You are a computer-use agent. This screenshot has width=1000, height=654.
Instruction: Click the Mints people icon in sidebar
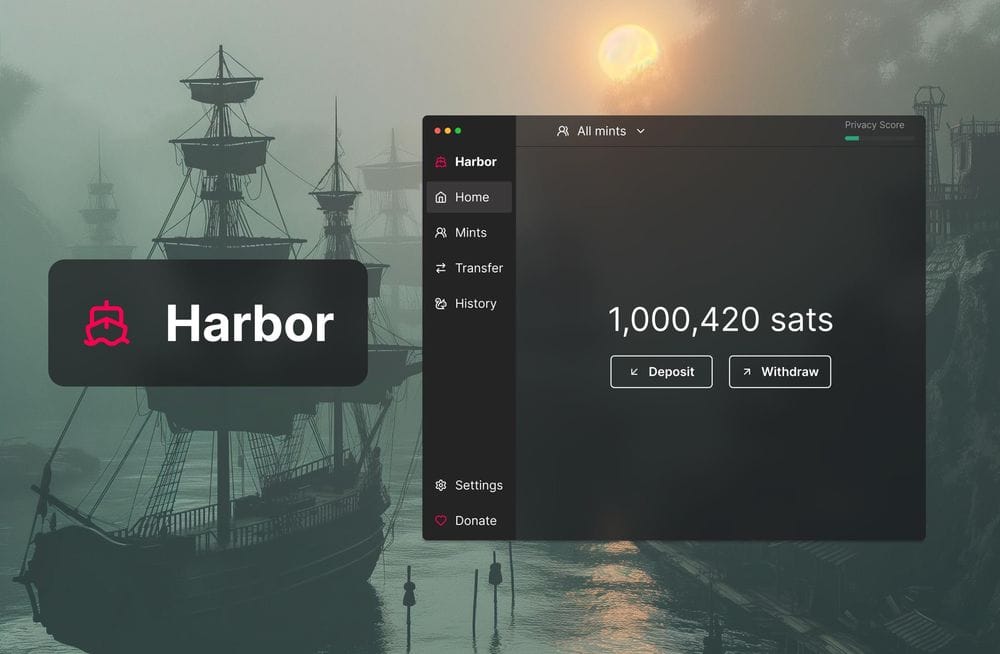point(441,233)
